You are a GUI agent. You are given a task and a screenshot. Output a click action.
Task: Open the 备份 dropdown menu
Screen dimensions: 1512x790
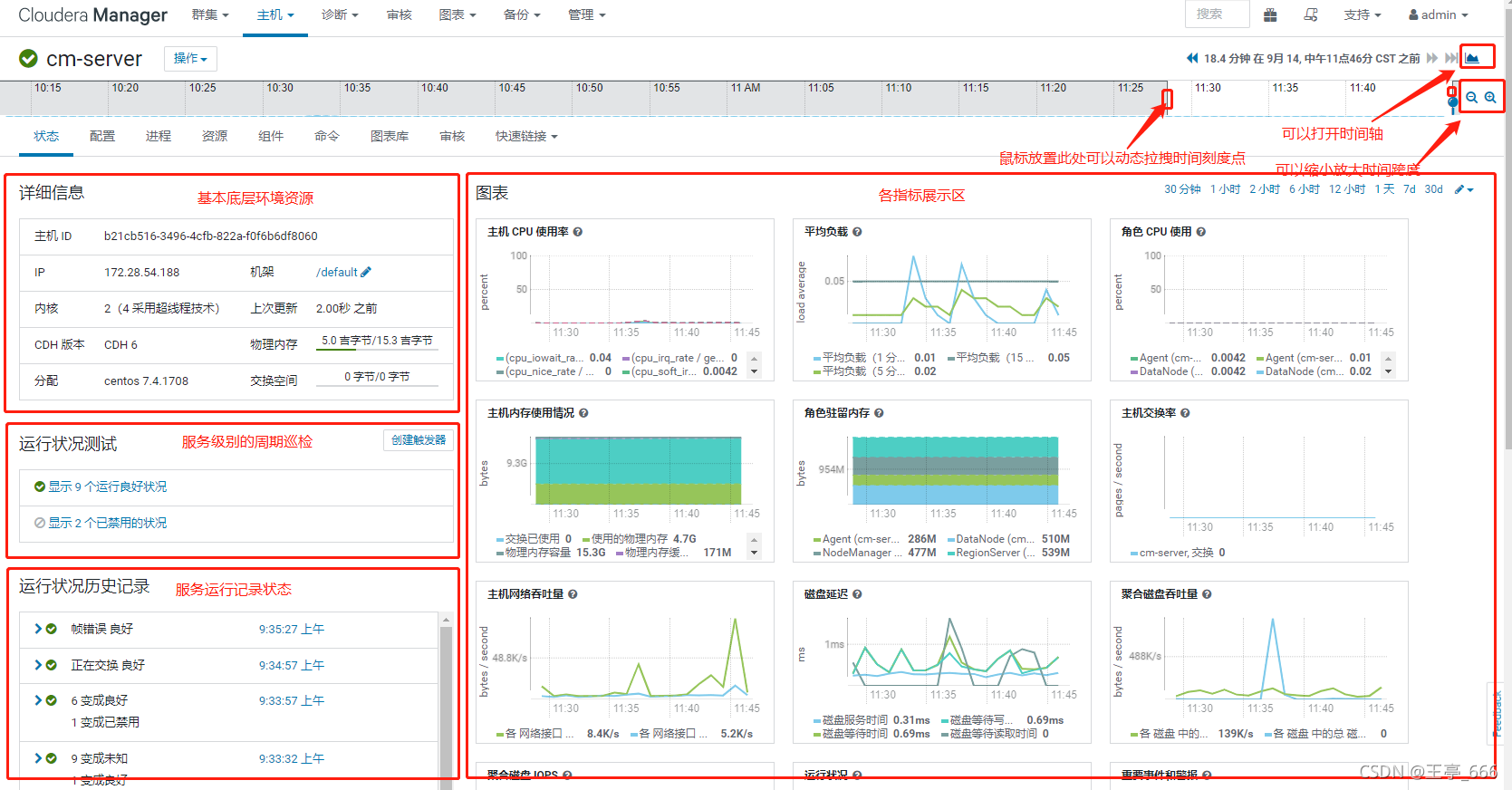522,14
